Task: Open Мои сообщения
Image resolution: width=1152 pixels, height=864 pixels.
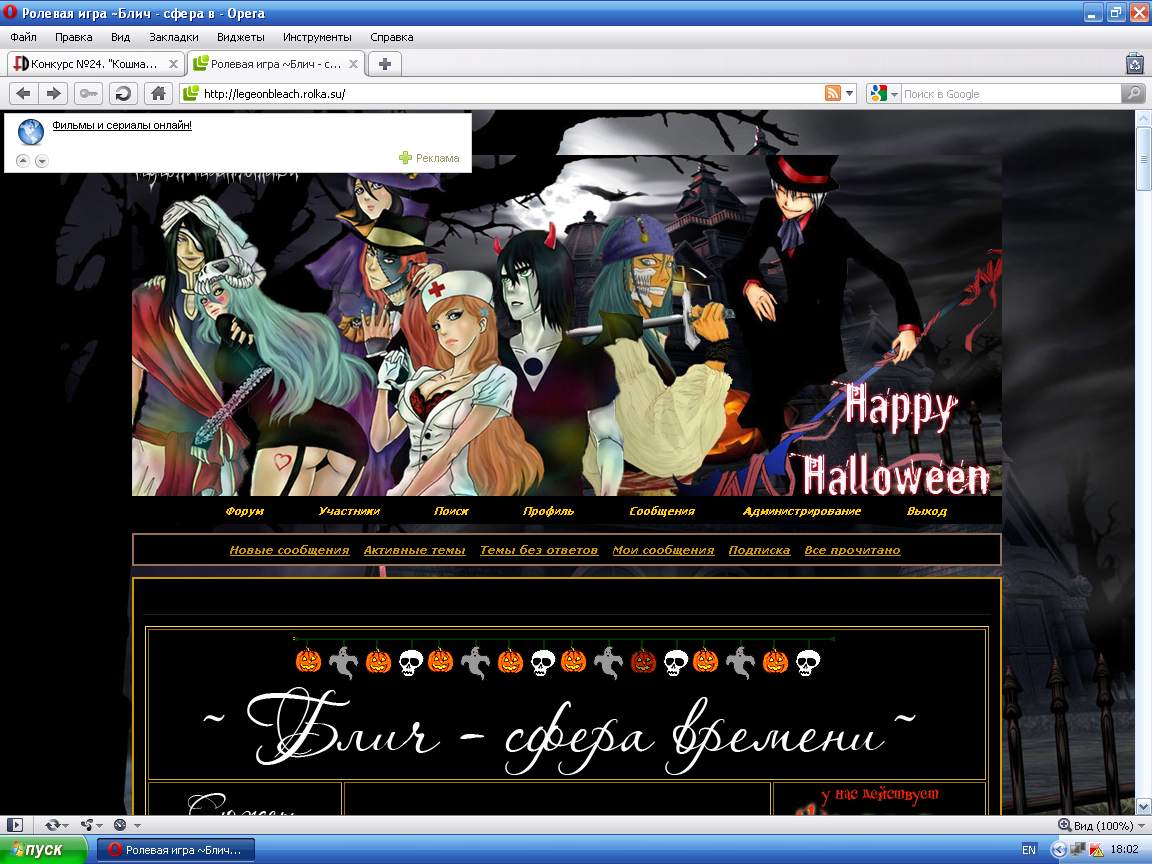Action: [x=663, y=550]
